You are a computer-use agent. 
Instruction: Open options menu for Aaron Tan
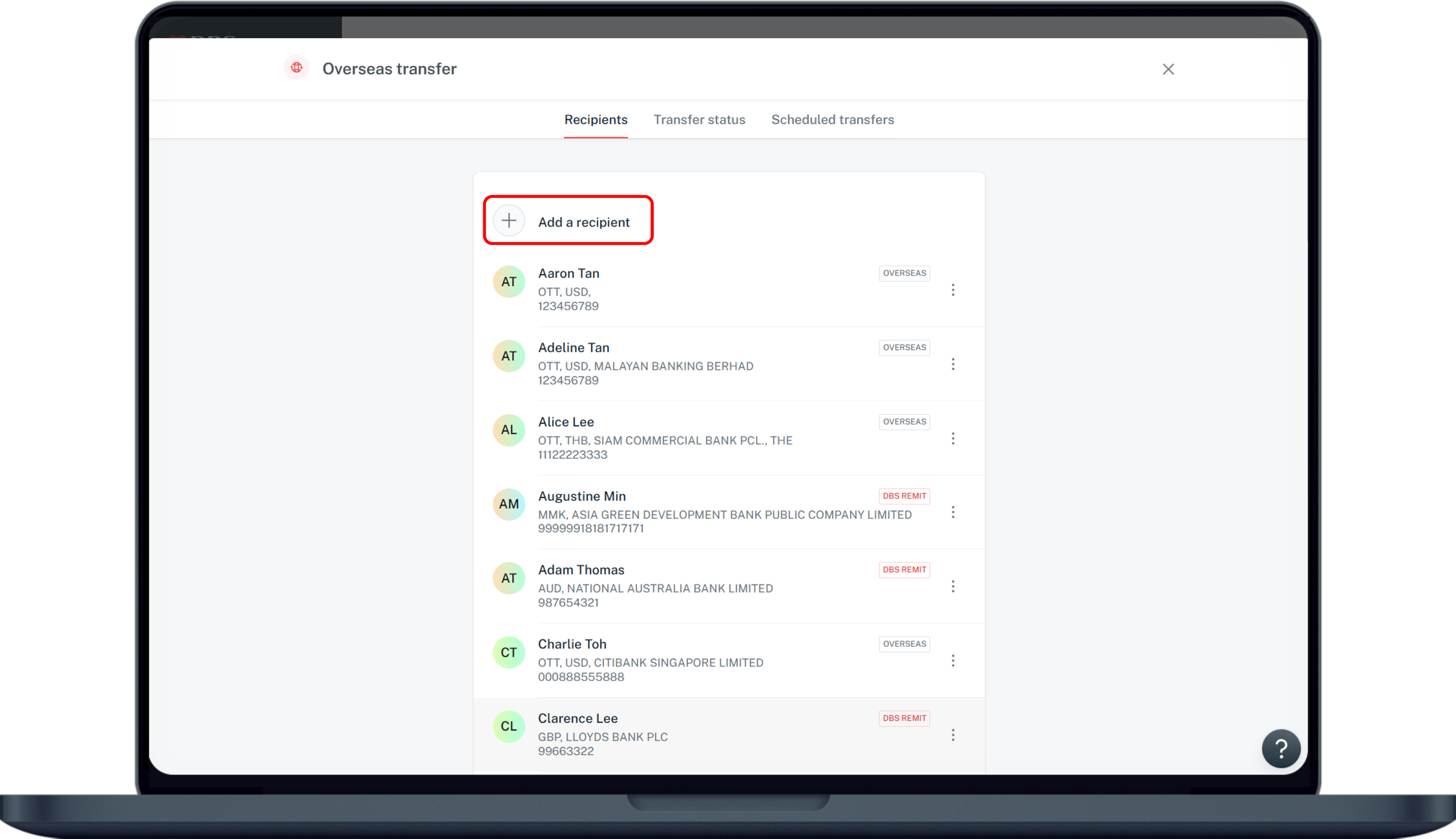tap(954, 290)
